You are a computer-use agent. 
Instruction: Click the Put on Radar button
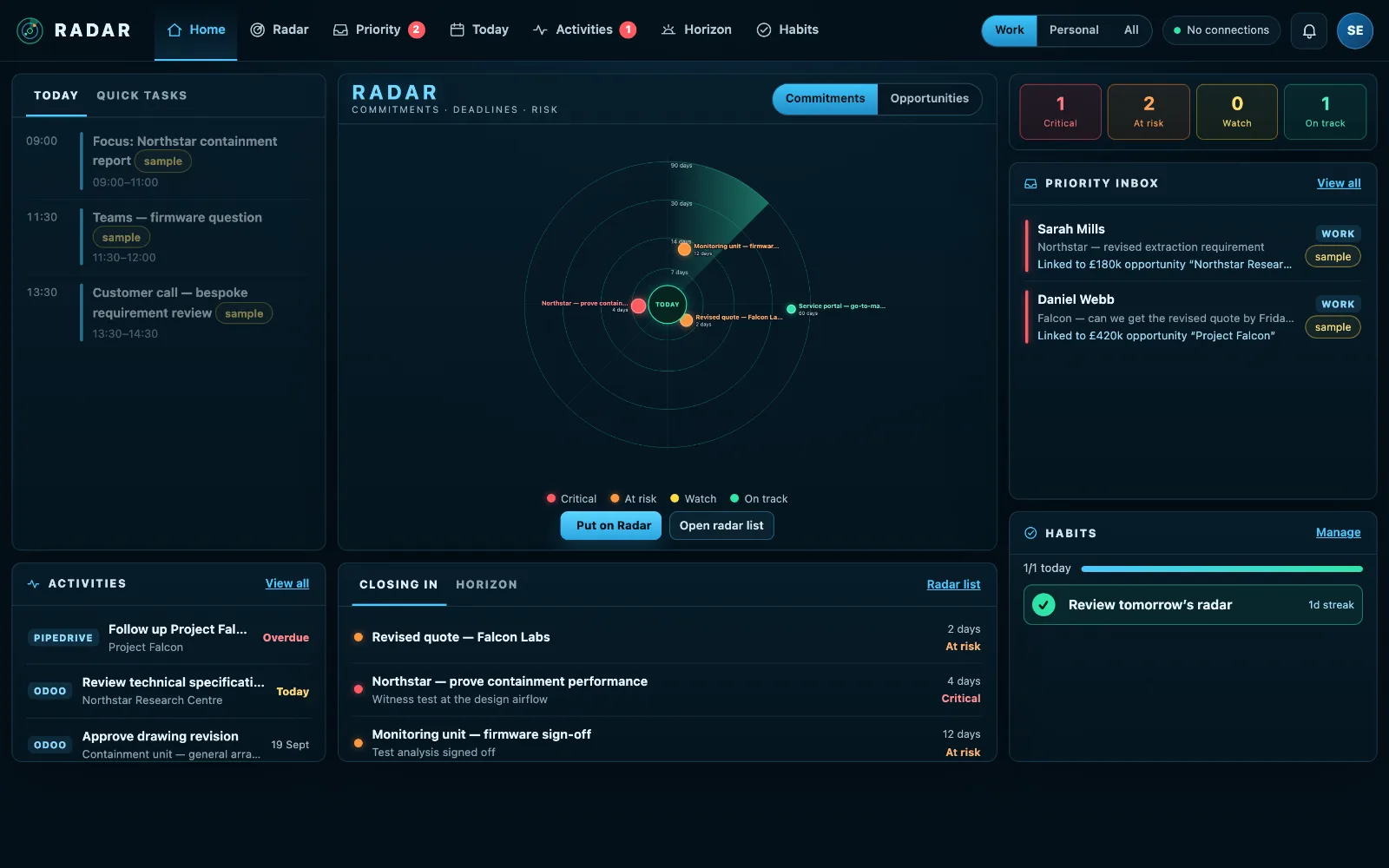pyautogui.click(x=611, y=526)
